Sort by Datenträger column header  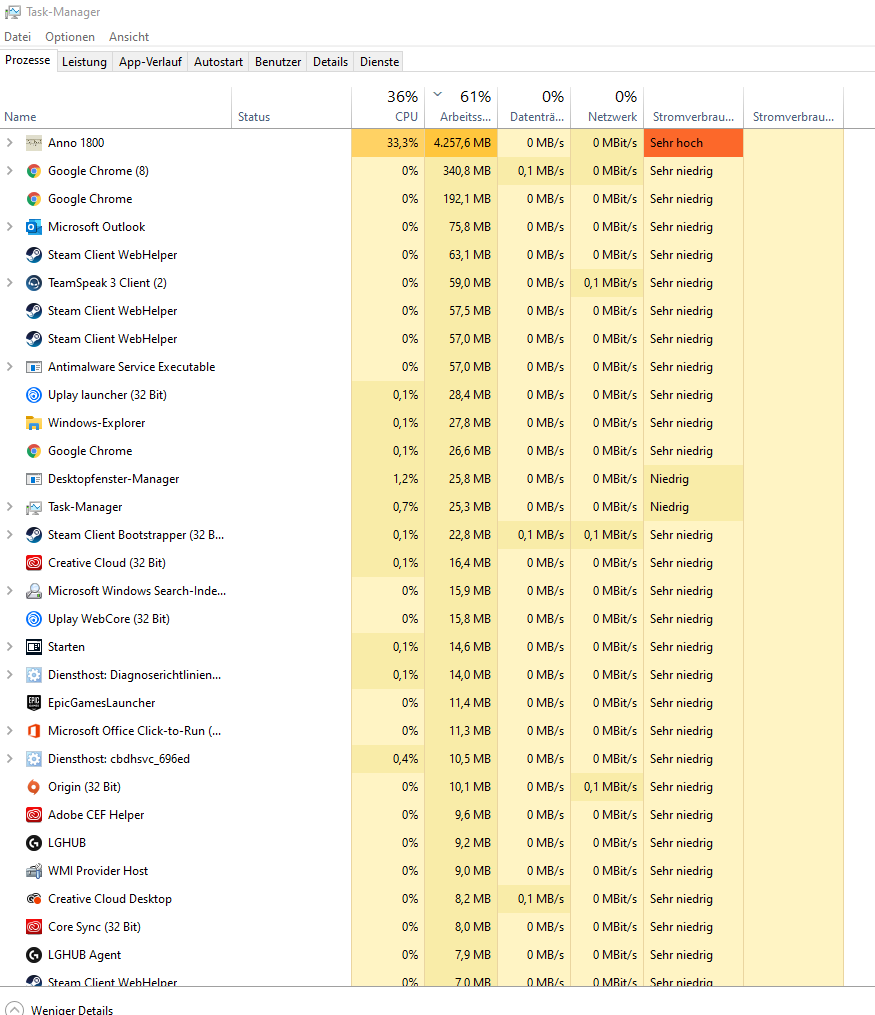coord(534,107)
